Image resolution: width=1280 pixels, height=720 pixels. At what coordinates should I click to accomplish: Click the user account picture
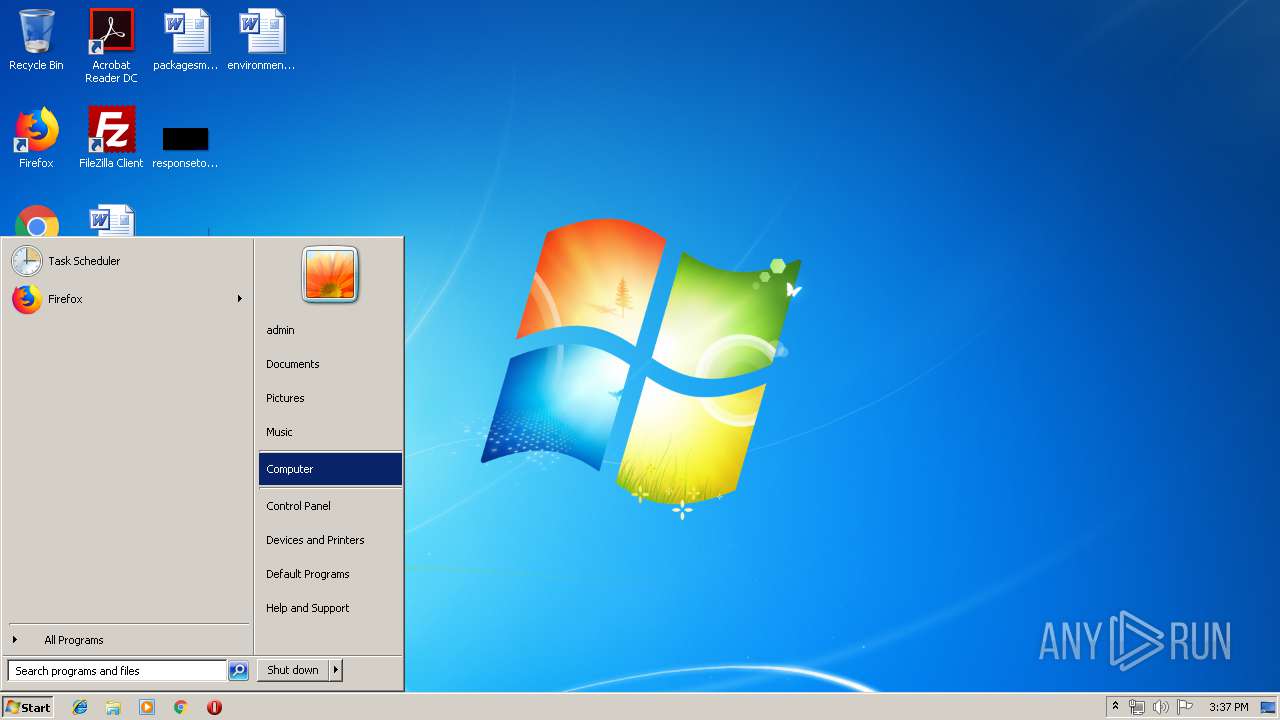330,275
